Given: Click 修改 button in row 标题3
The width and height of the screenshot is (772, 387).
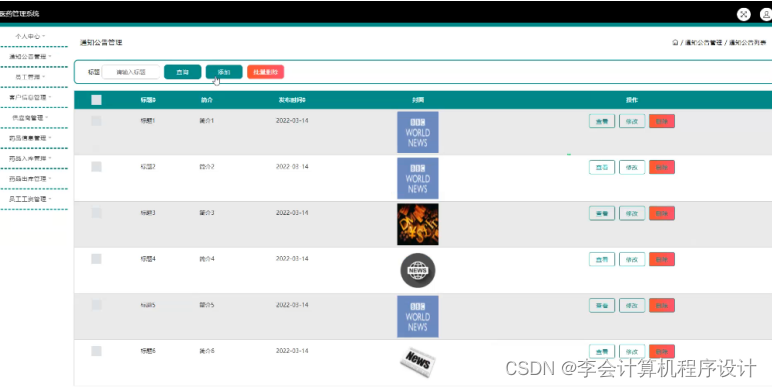Looking at the screenshot, I should [632, 213].
